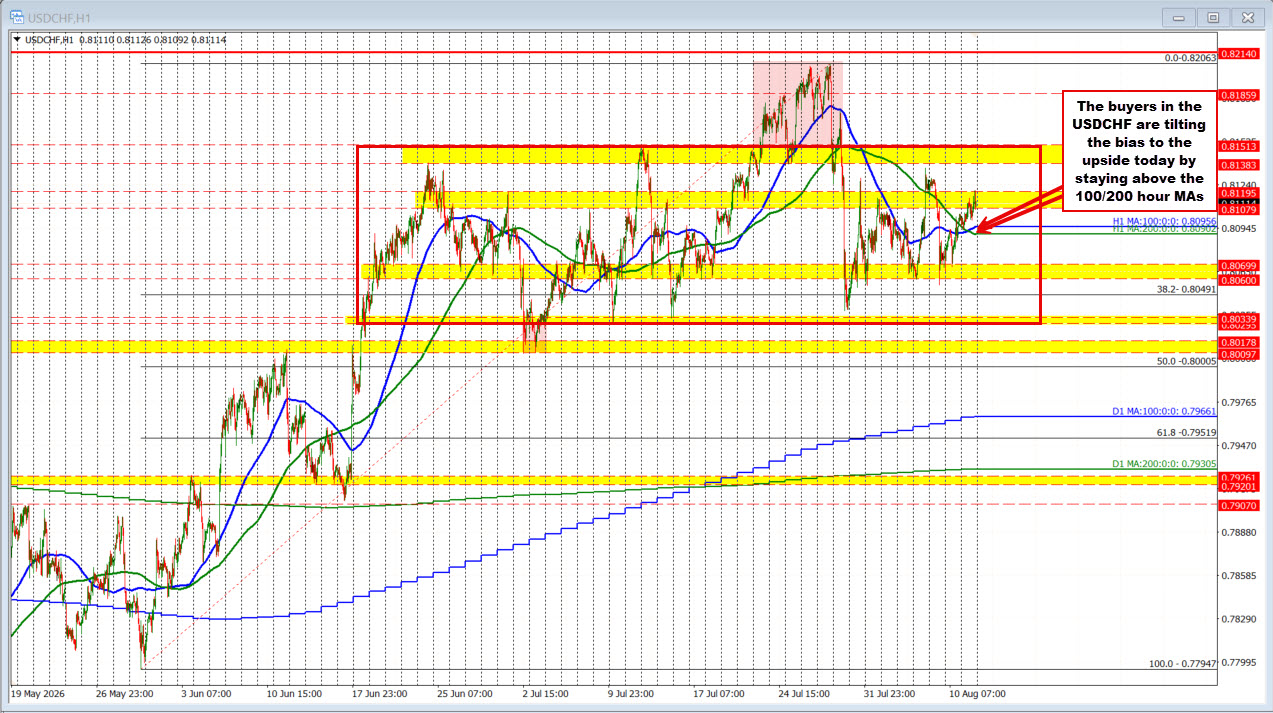Click the 0.79765 price scale value
The height and width of the screenshot is (713, 1273).
click(1237, 402)
